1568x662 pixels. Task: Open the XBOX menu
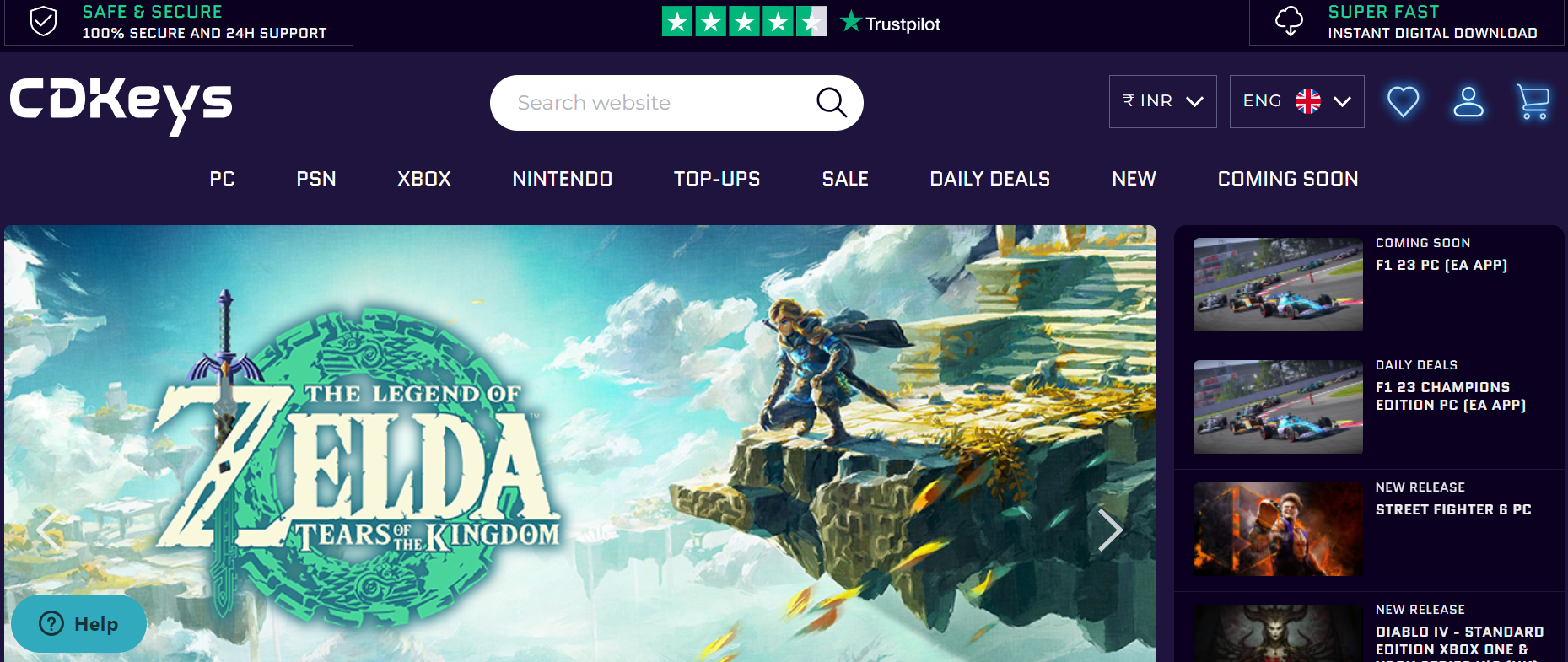424,179
